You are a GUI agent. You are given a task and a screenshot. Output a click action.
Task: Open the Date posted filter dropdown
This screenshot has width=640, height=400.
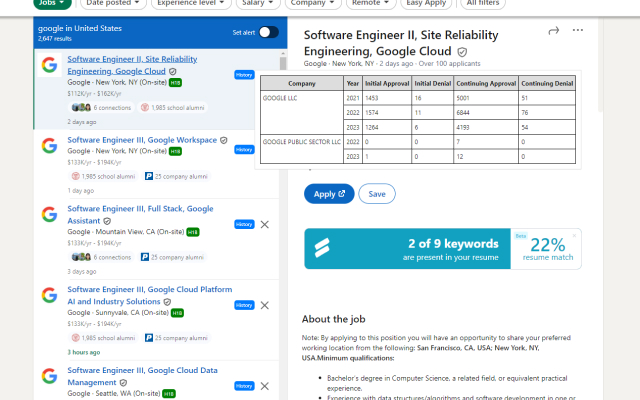coord(113,3)
